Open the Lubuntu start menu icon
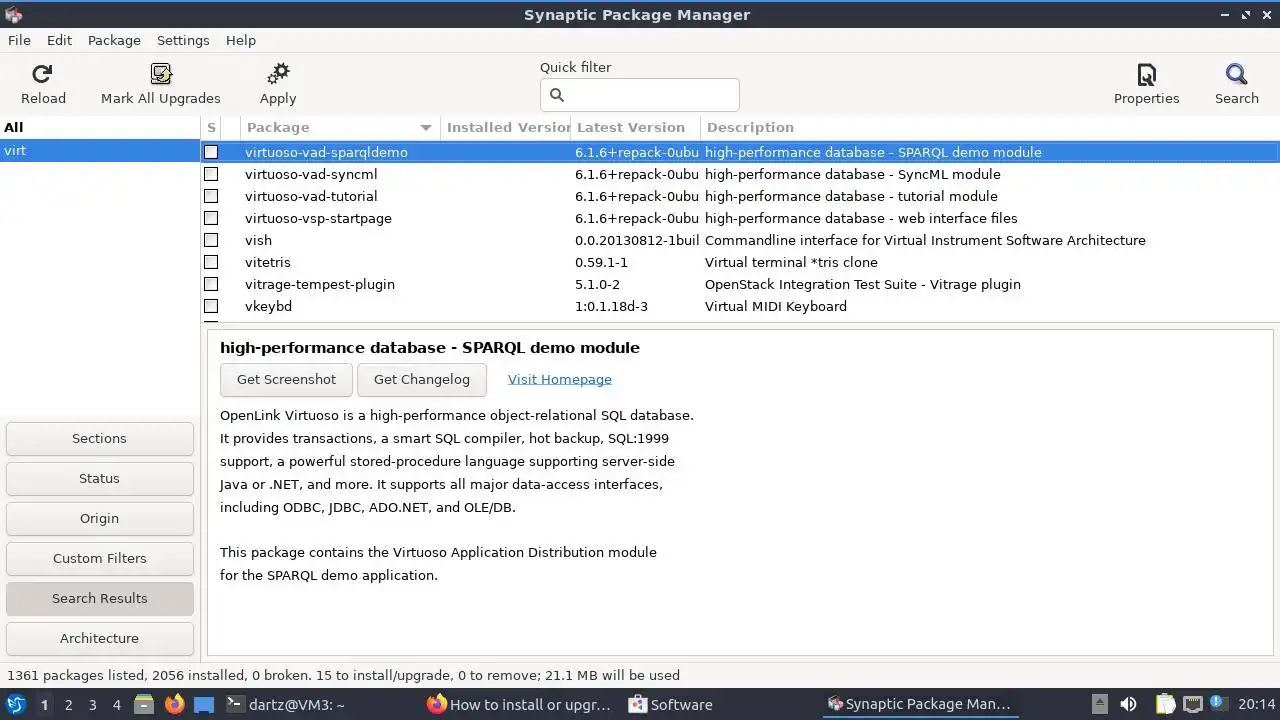1280x720 pixels. [x=16, y=704]
